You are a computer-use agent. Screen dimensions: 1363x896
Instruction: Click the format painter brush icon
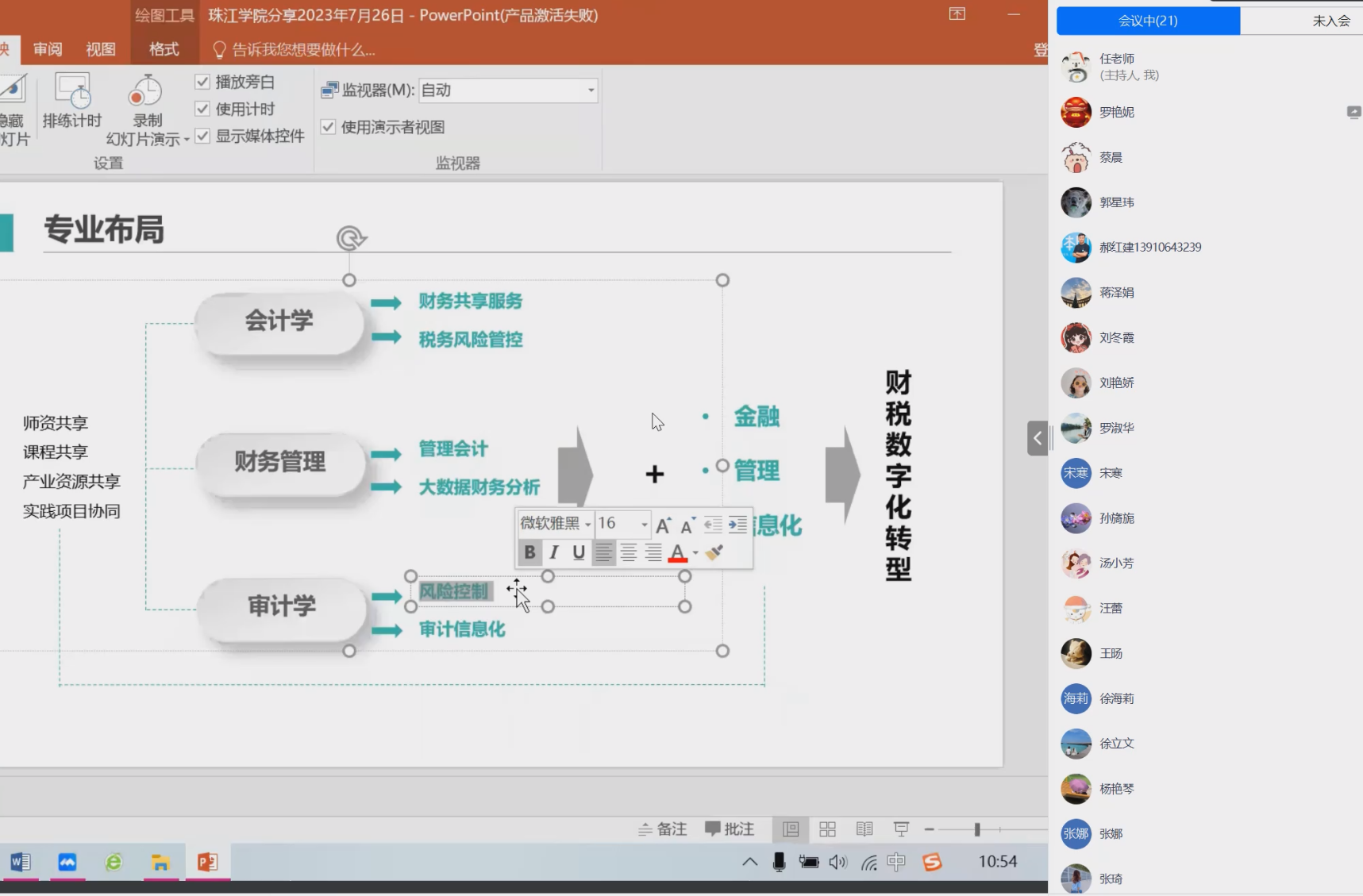tap(714, 552)
